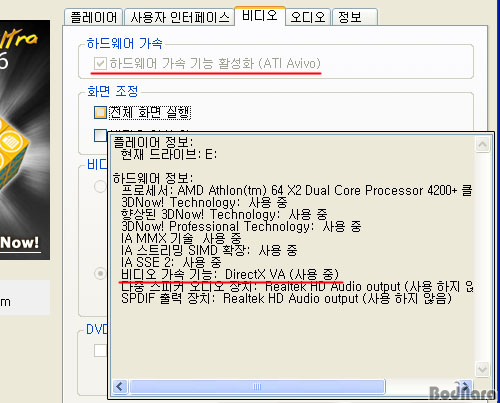The image size is (500, 403).
Task: Open the 사용자 인터페이스 tab
Action: 180,17
